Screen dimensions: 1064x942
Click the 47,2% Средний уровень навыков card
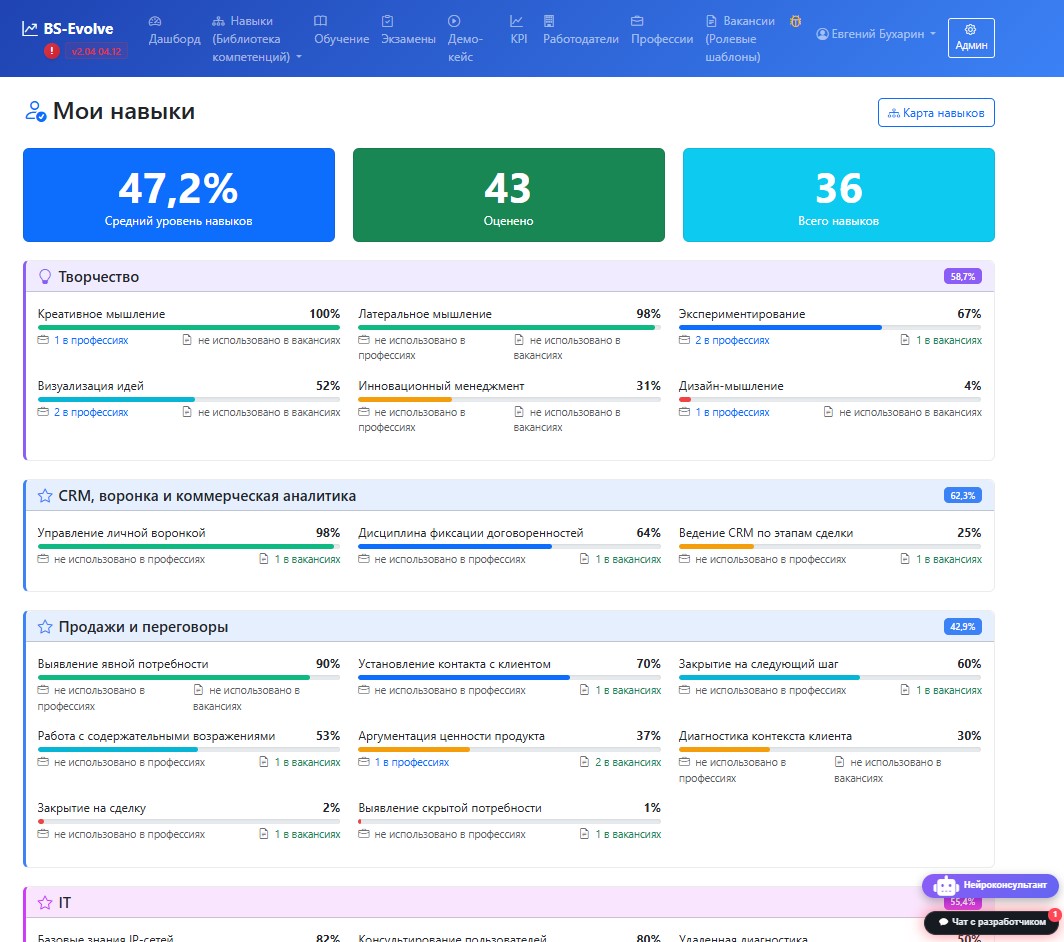[179, 195]
